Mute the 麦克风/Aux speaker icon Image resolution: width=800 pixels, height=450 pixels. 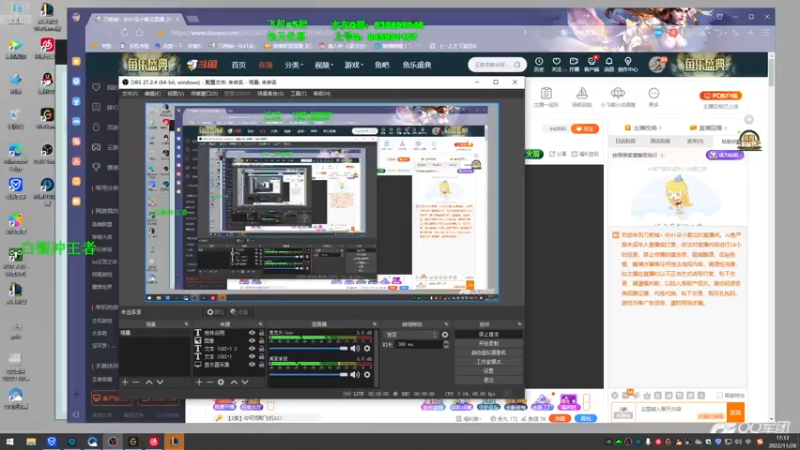point(355,348)
